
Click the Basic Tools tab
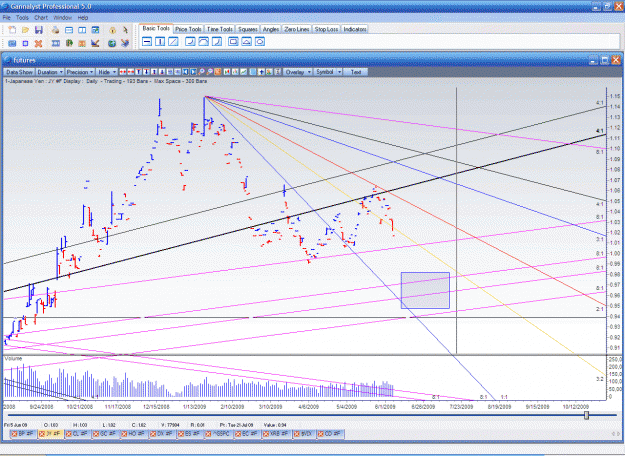[156, 29]
